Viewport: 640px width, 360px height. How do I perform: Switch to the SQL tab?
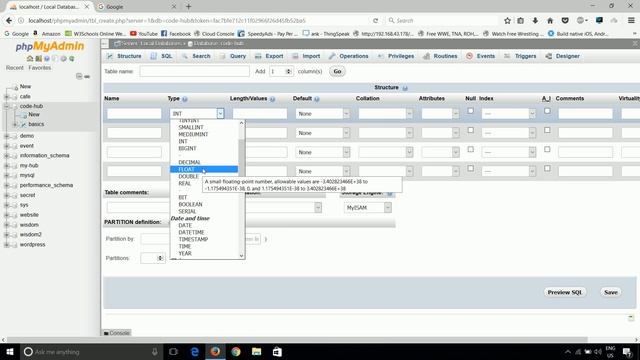pyautogui.click(x=162, y=56)
